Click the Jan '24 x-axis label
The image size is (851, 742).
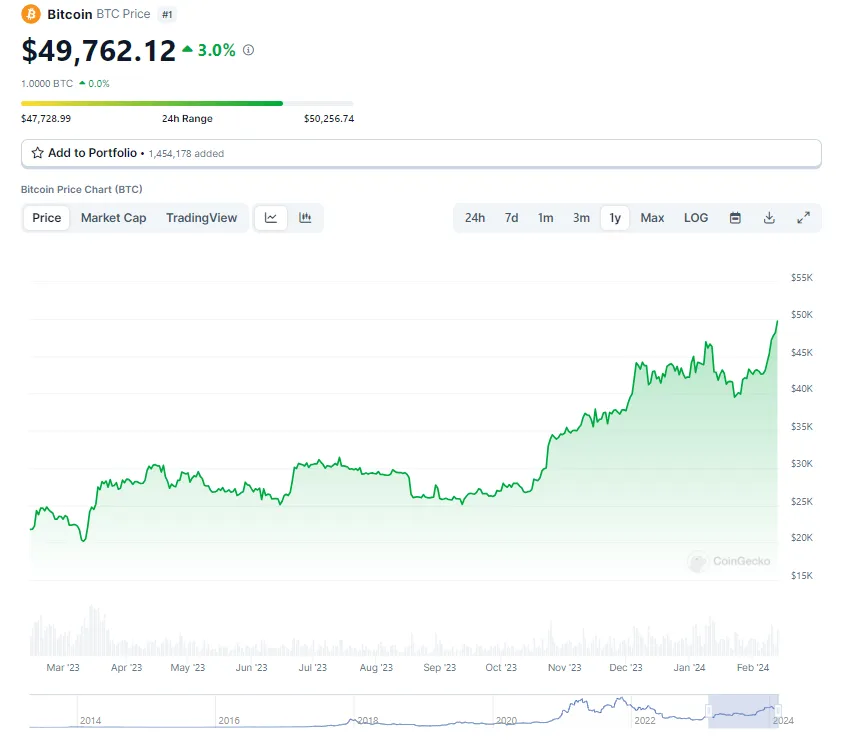tap(689, 668)
